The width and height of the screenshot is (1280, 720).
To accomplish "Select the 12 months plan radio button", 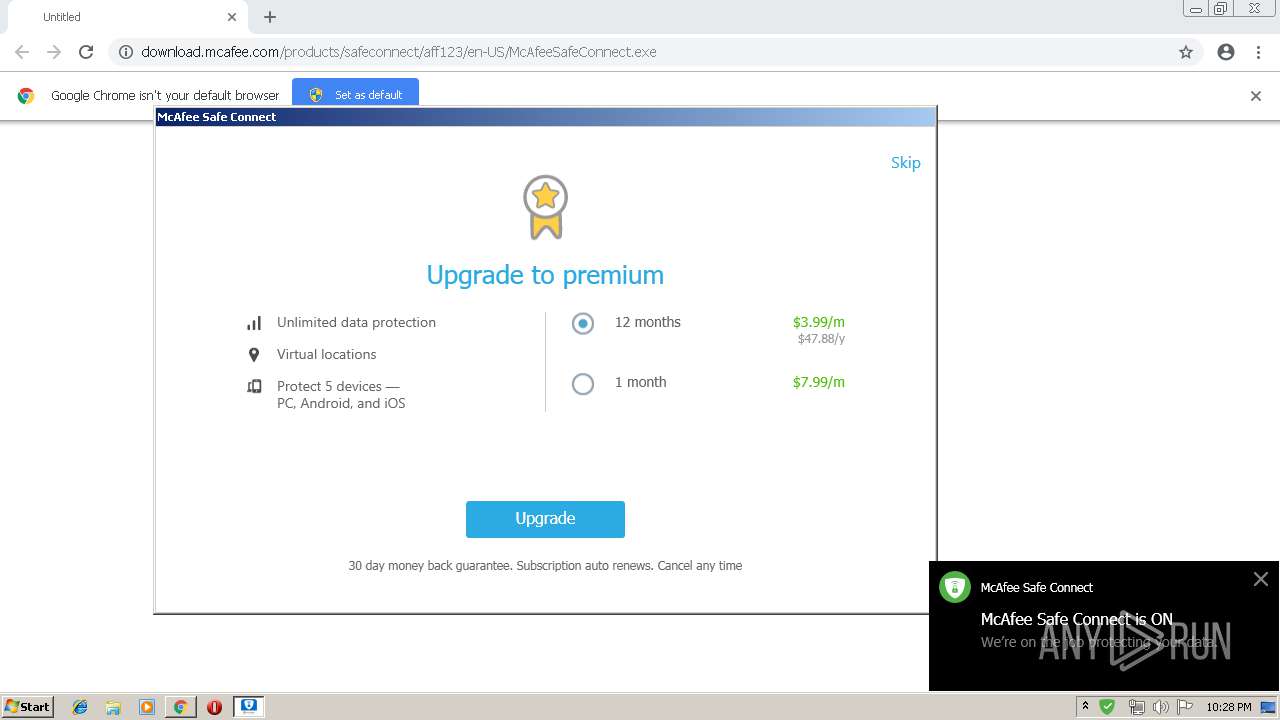I will click(x=583, y=323).
